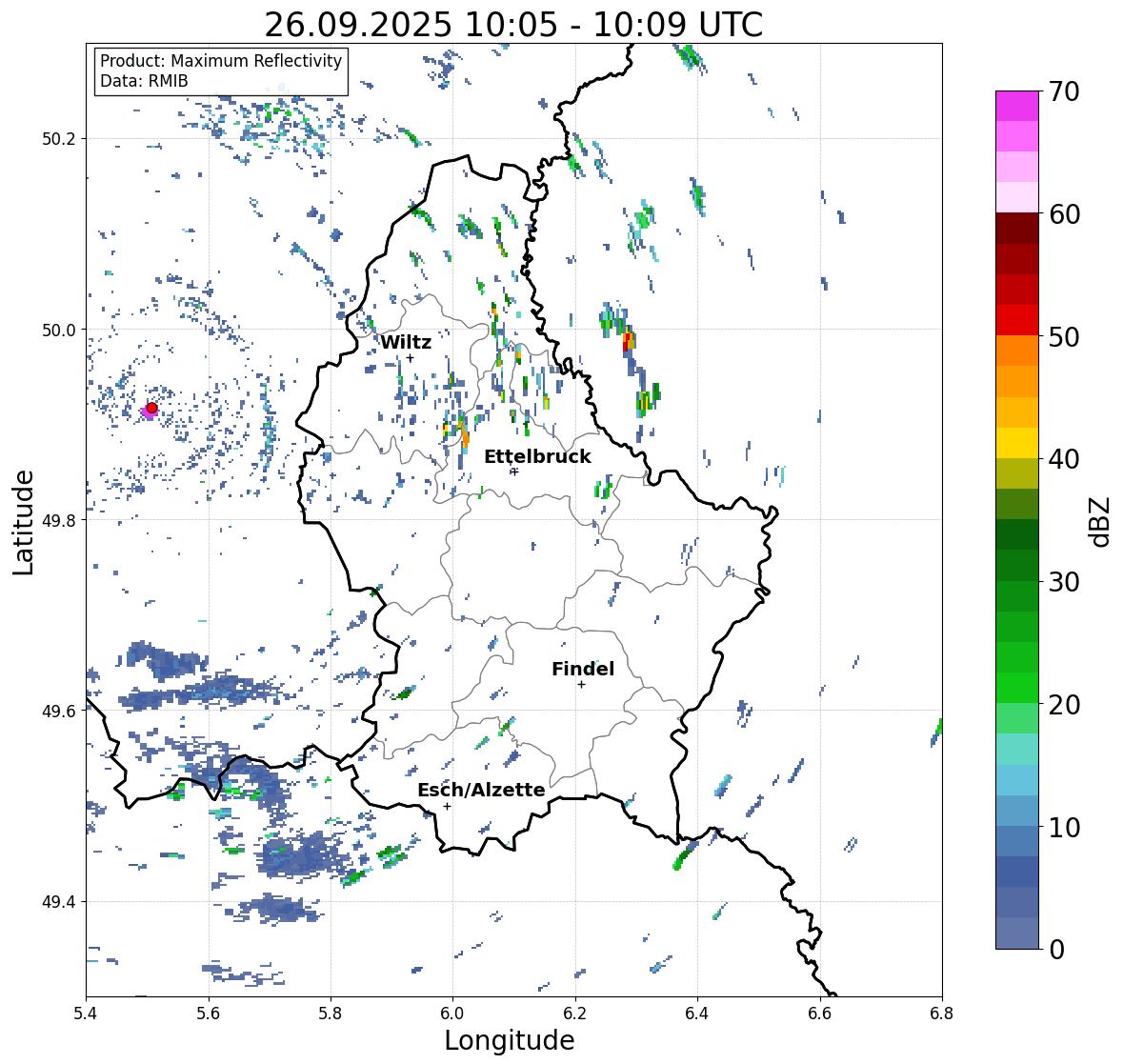This screenshot has height=1064, width=1123.
Task: Click the 50 tick on the colorbar
Action: coord(1064,336)
